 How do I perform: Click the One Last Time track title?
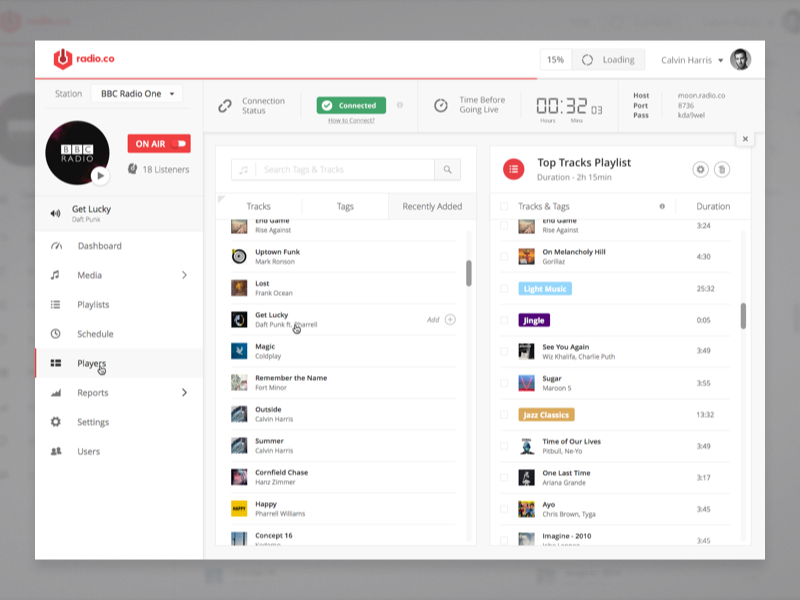pos(566,473)
